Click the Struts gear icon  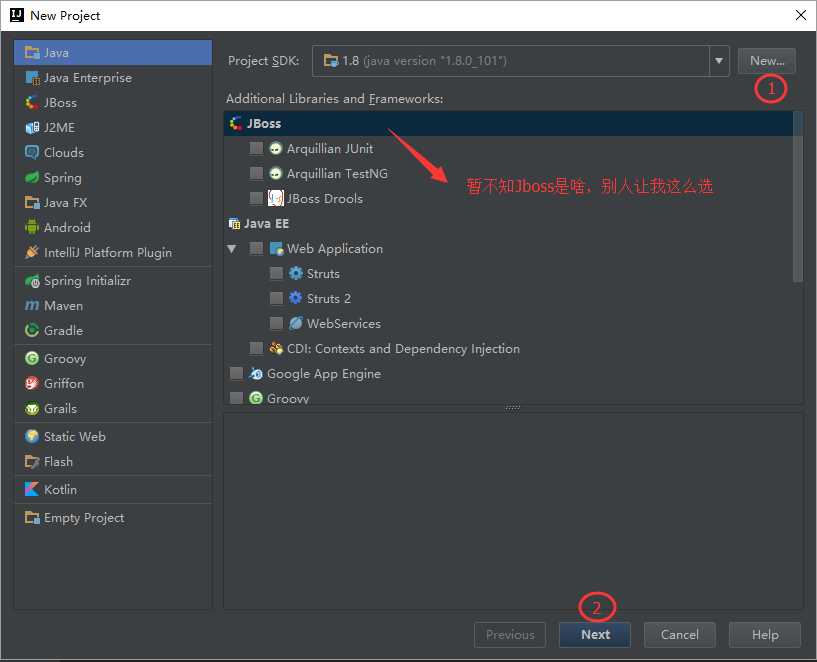coord(295,273)
